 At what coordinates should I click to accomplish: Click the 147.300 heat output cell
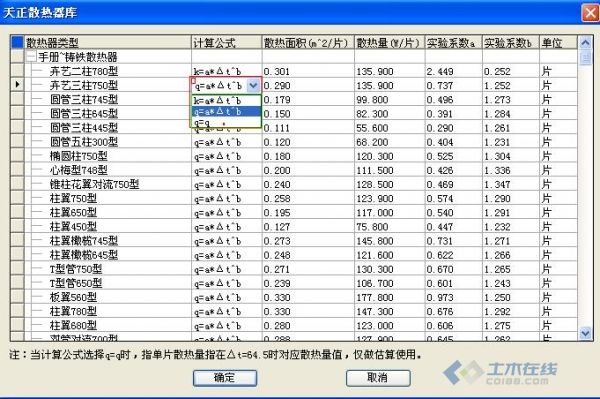coord(390,312)
